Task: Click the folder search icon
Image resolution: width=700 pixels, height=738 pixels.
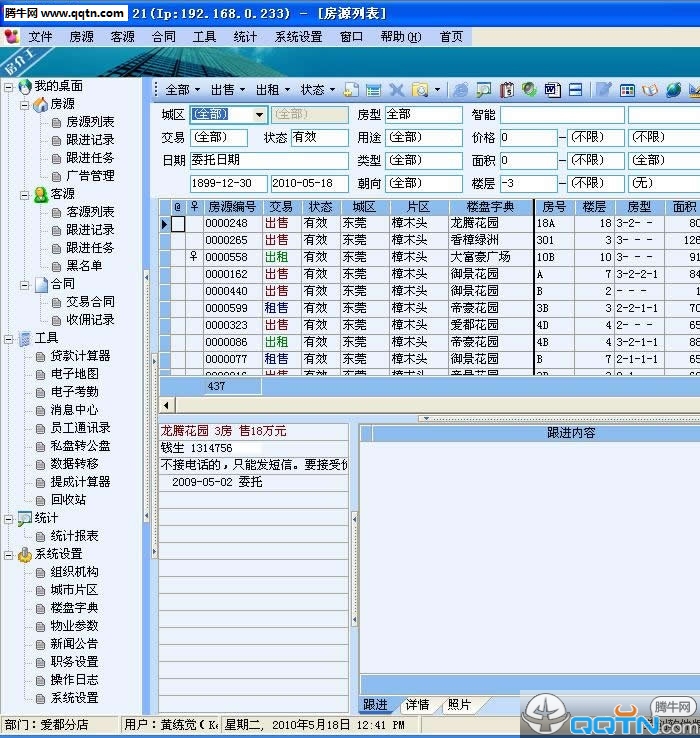Action: click(420, 89)
